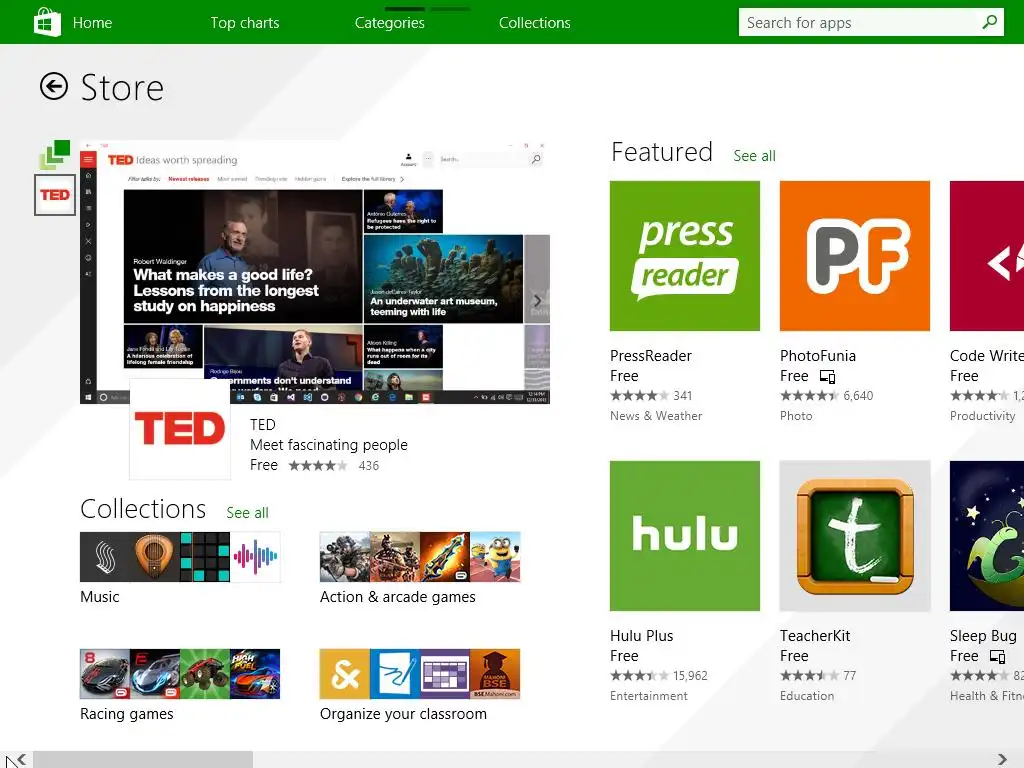The image size is (1024, 768).
Task: Click the scrollbar right arrow
Action: [1002, 760]
